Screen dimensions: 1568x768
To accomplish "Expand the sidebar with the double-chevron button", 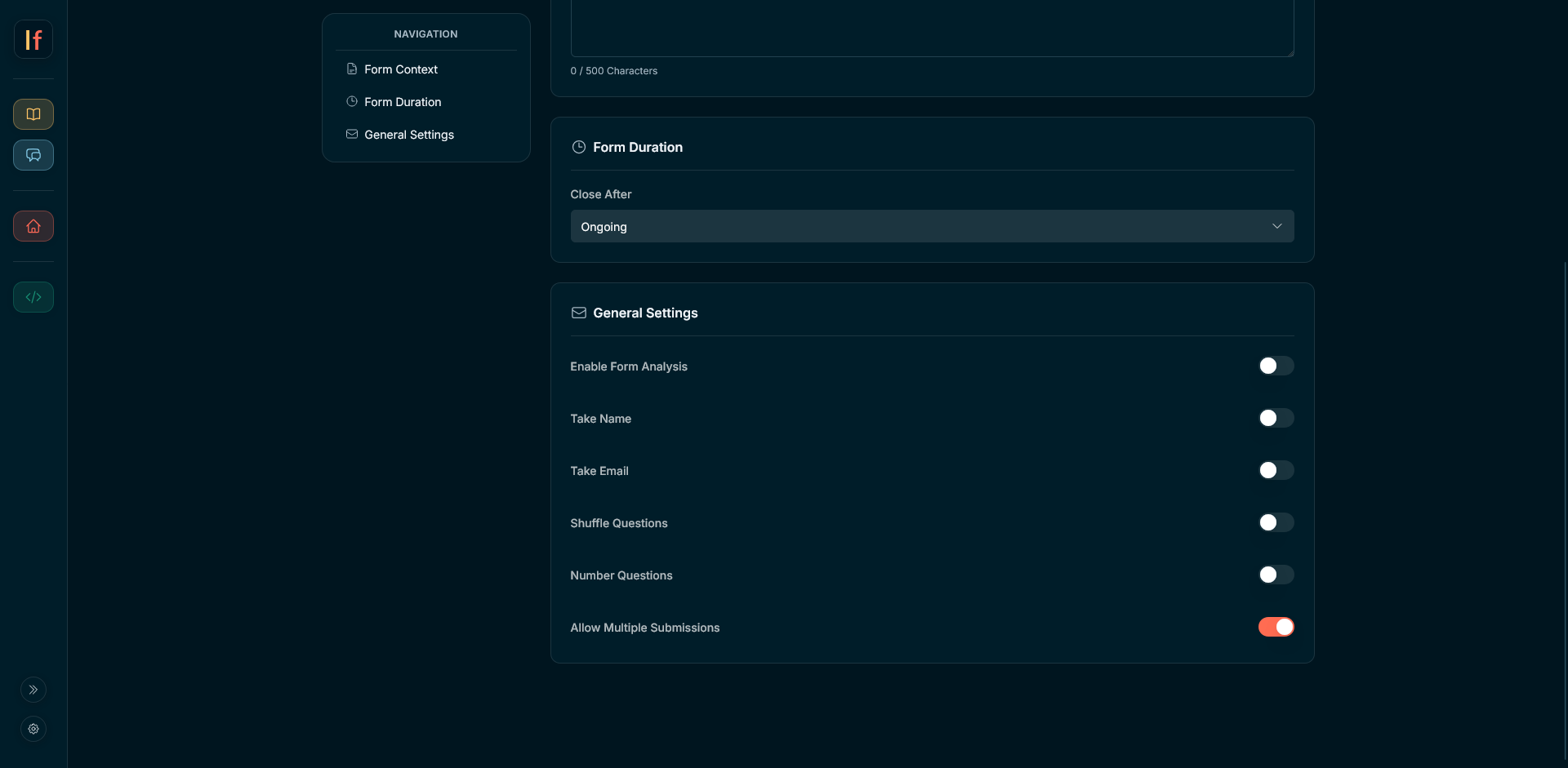I will click(x=33, y=690).
